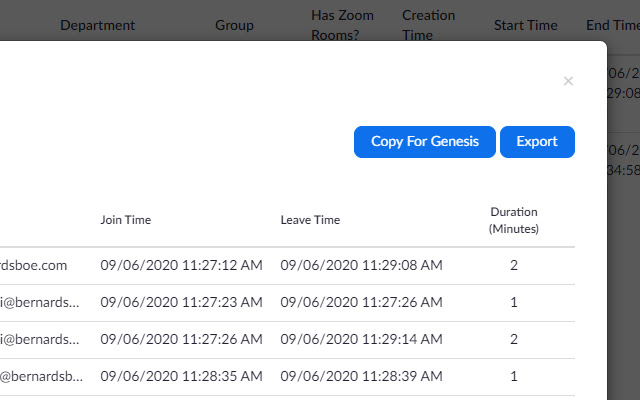Select join time 09/06/2020 11:27:12 AM
The width and height of the screenshot is (640, 400).
(x=181, y=265)
